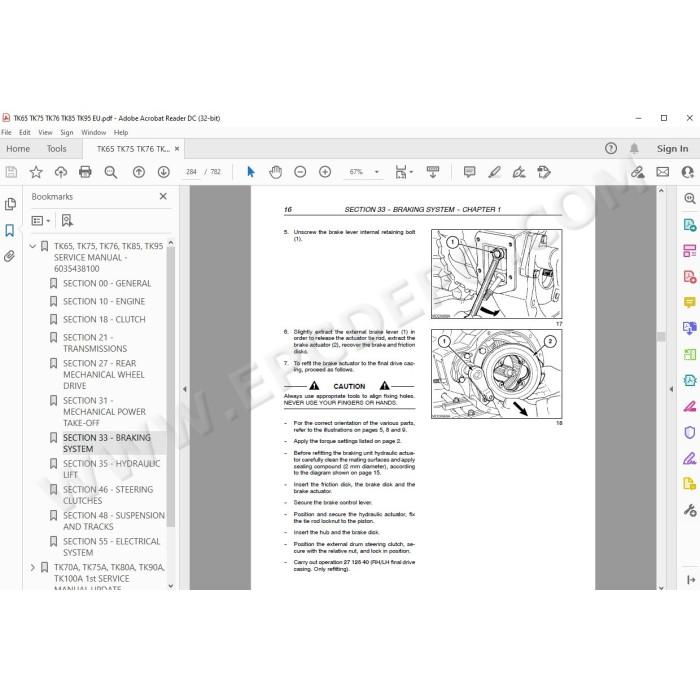700x700 pixels.
Task: Expand the right tools pane button
Action: tap(690, 579)
